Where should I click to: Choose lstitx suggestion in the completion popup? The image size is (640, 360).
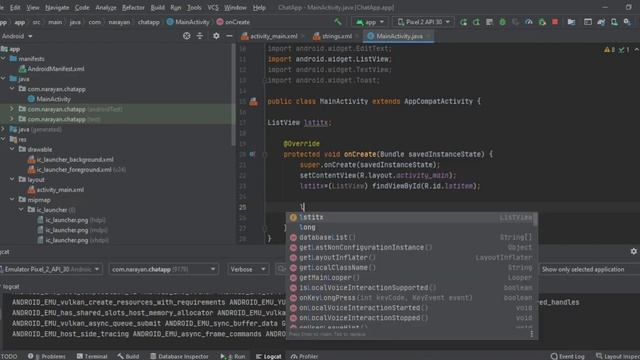411,217
